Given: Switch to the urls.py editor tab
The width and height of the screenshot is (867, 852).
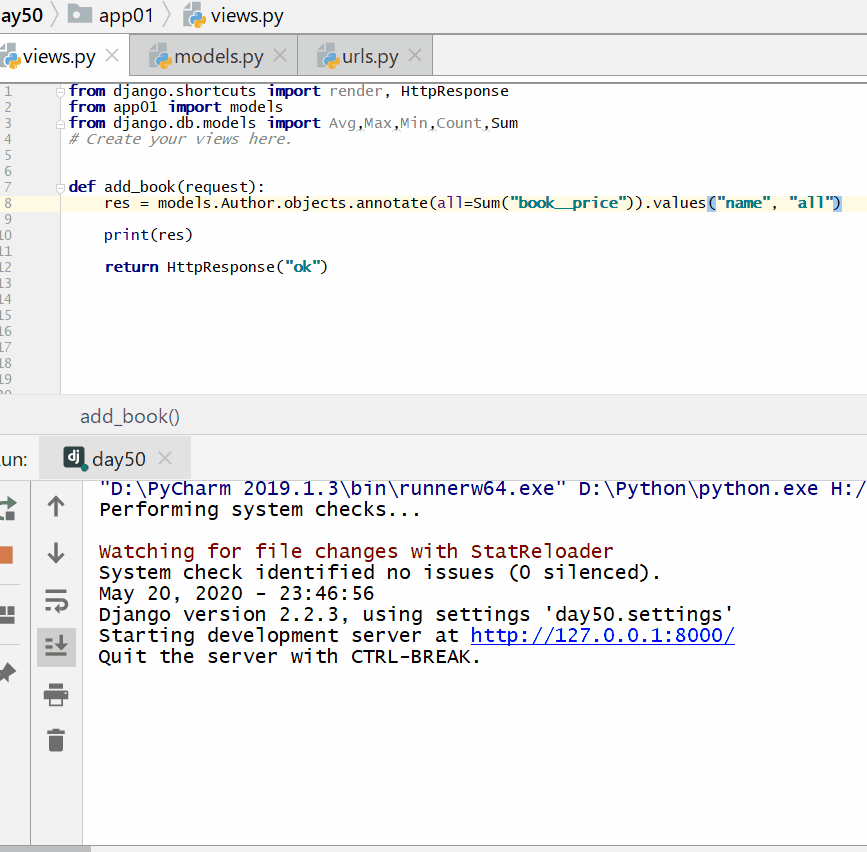Looking at the screenshot, I should click(x=370, y=56).
